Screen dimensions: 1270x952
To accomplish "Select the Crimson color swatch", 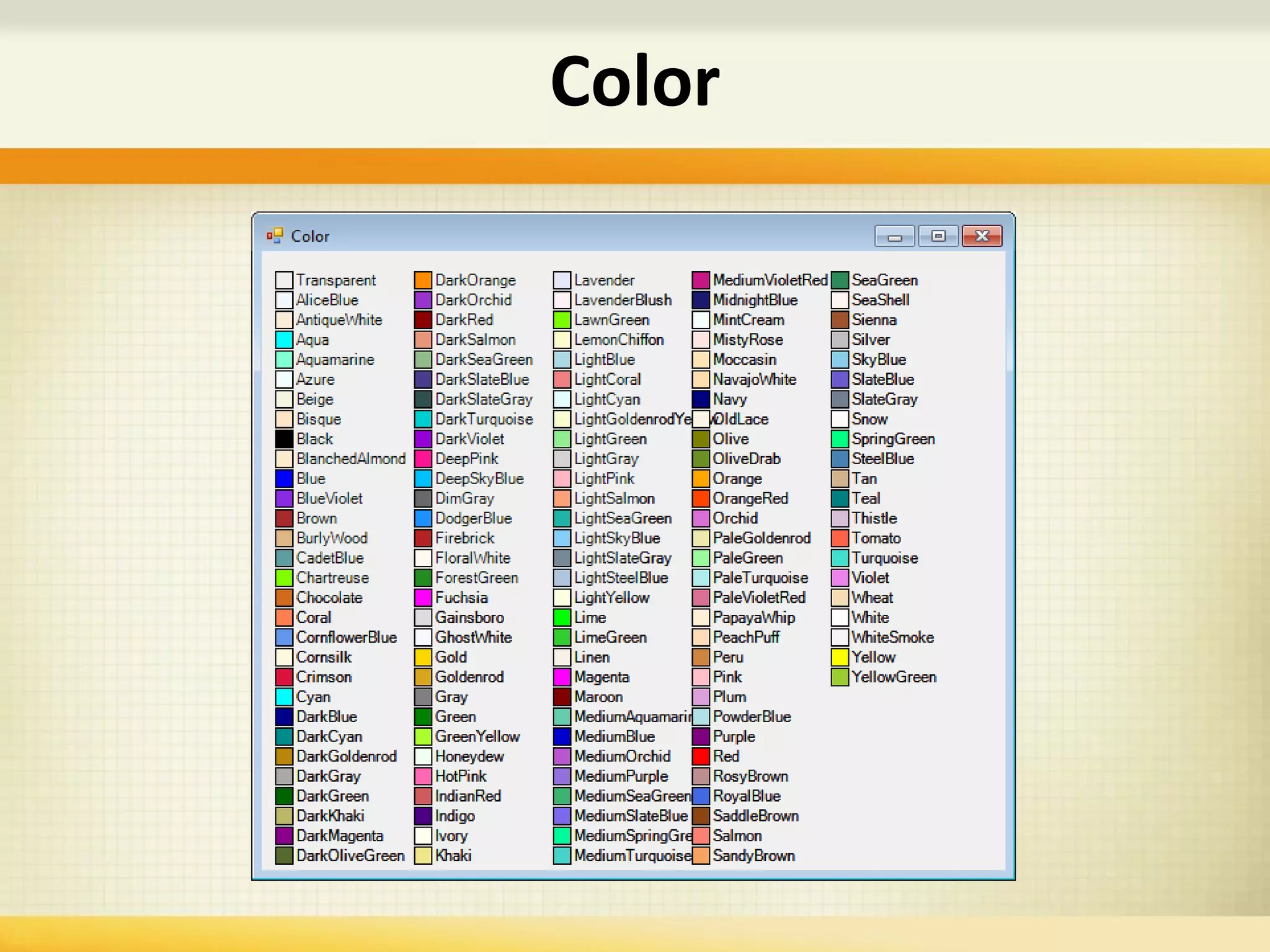I will 284,677.
